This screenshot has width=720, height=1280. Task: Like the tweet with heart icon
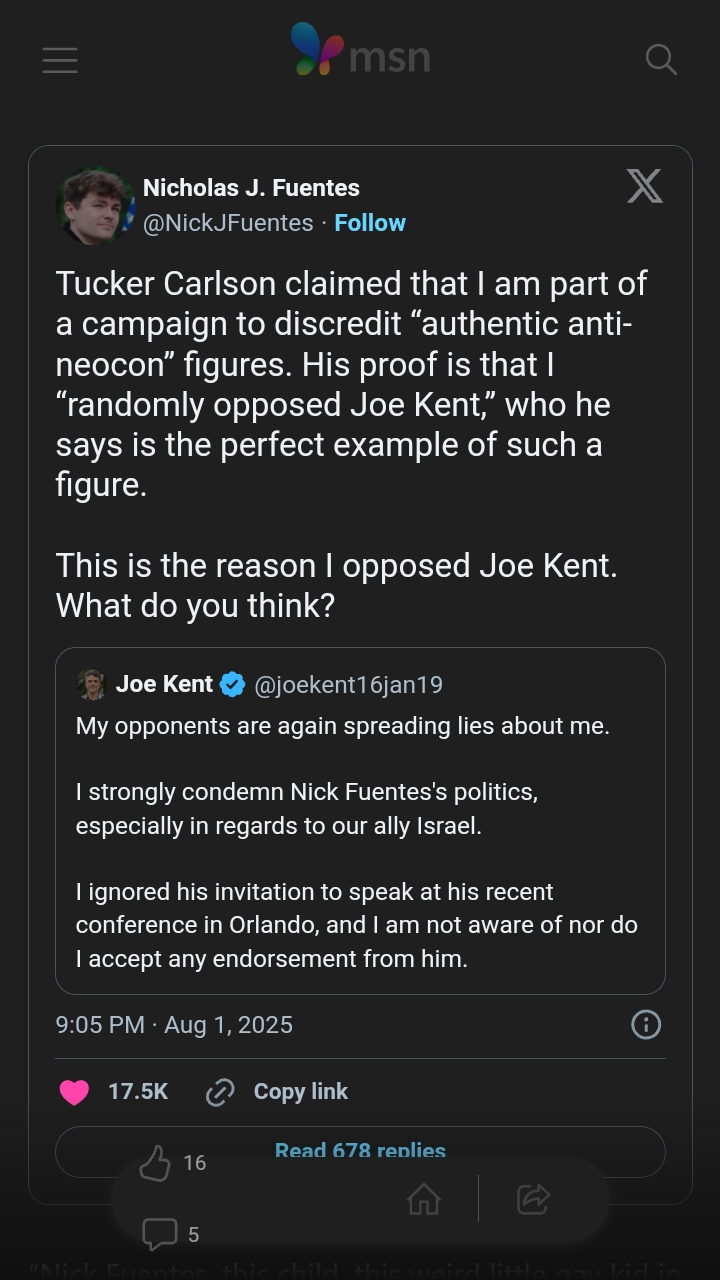click(74, 1092)
